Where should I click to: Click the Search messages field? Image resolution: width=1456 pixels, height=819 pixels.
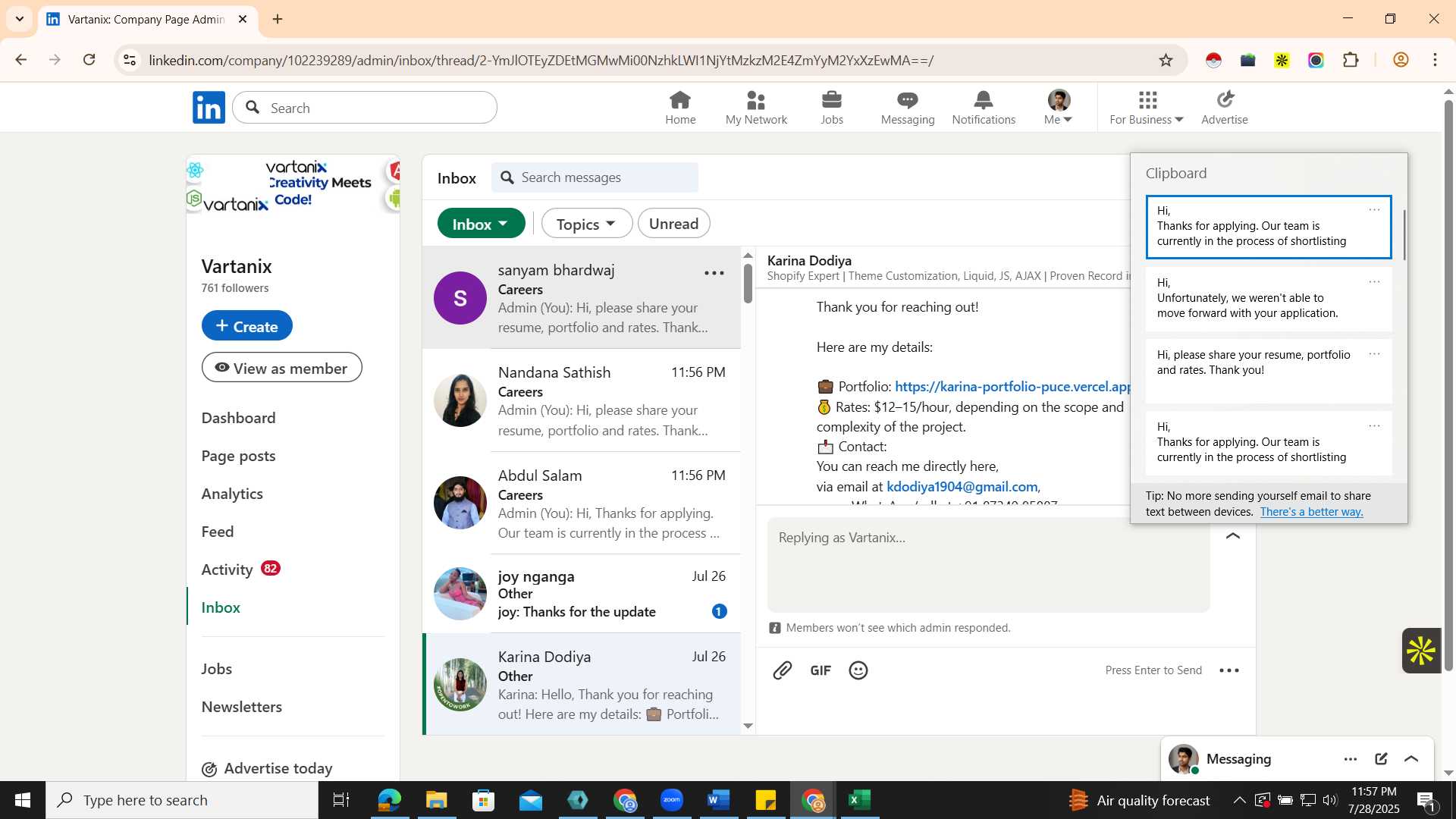pos(595,177)
